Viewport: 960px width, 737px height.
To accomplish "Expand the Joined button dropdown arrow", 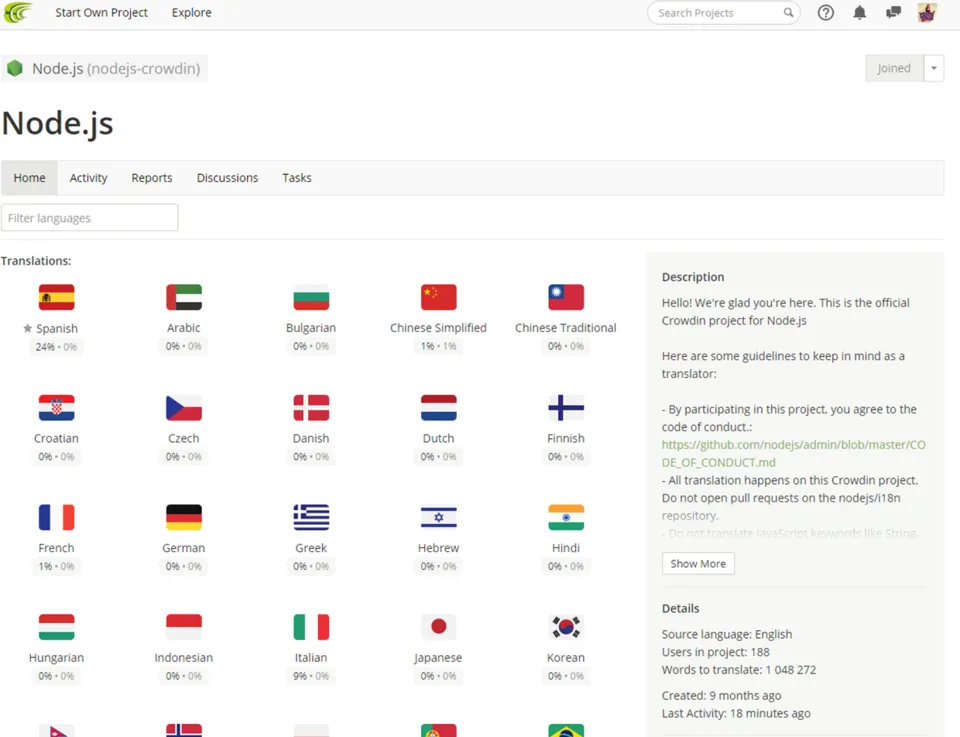I will pos(934,68).
